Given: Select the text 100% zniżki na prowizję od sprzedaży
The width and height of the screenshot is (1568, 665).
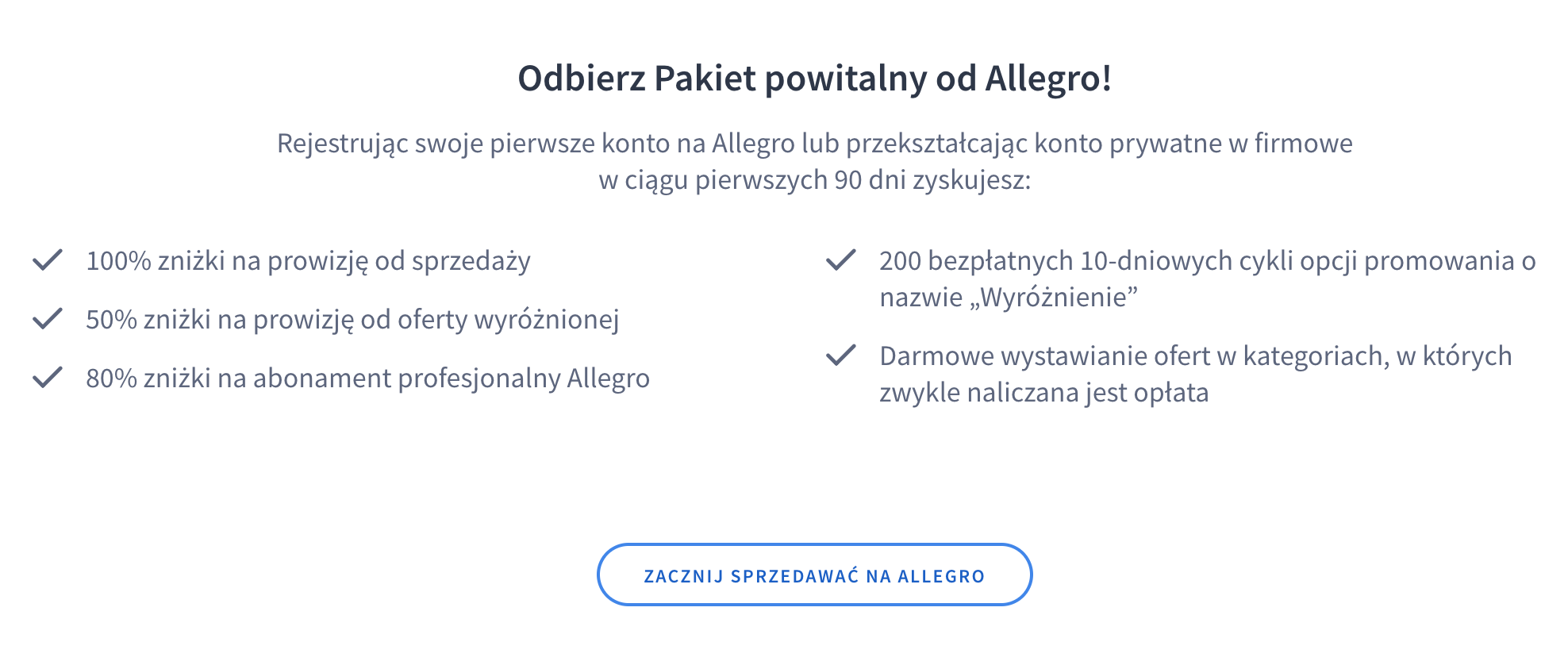Looking at the screenshot, I should coord(308,261).
